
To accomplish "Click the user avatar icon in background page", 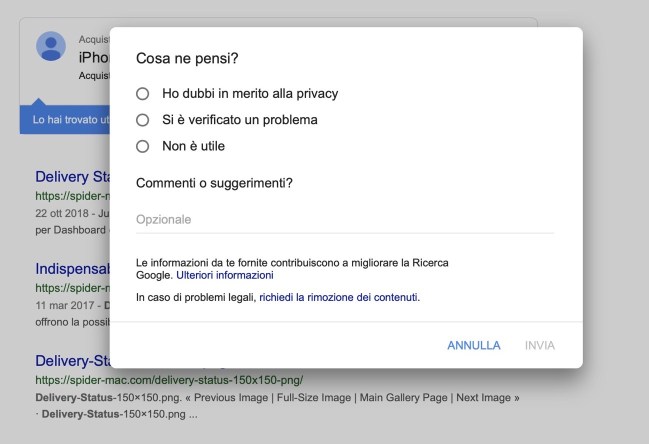I will click(51, 46).
